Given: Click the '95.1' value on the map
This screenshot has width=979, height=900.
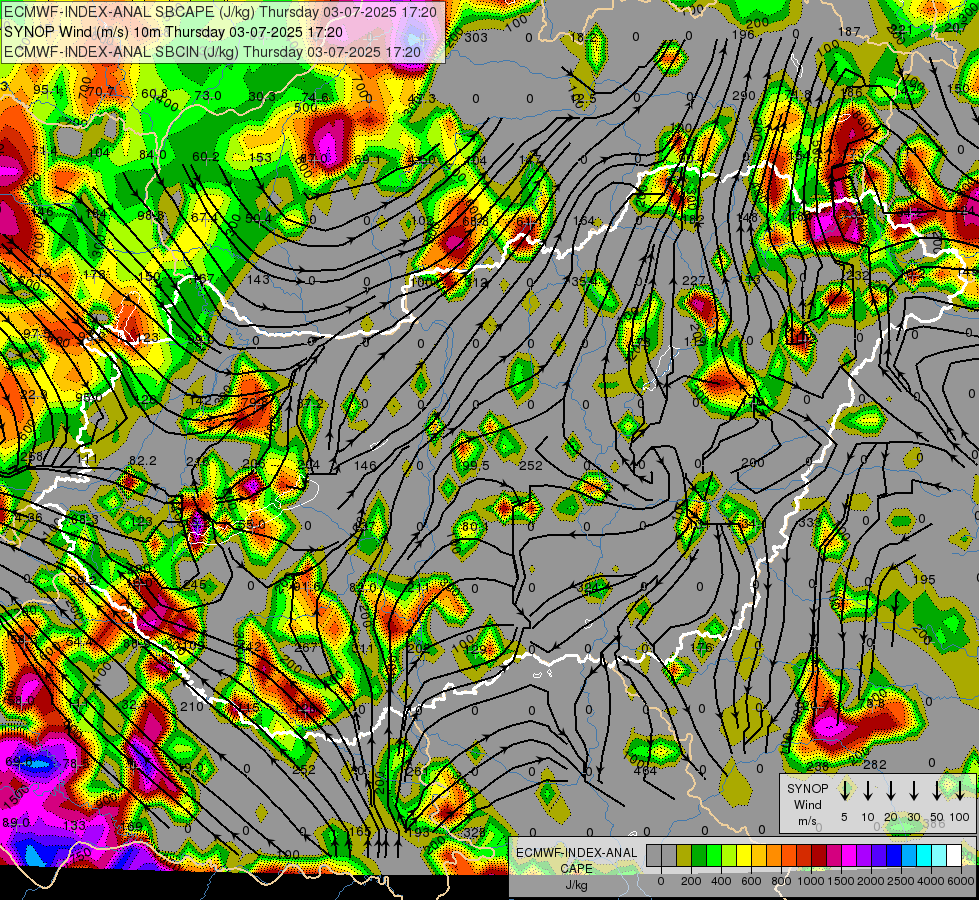Looking at the screenshot, I should pyautogui.click(x=47, y=90).
